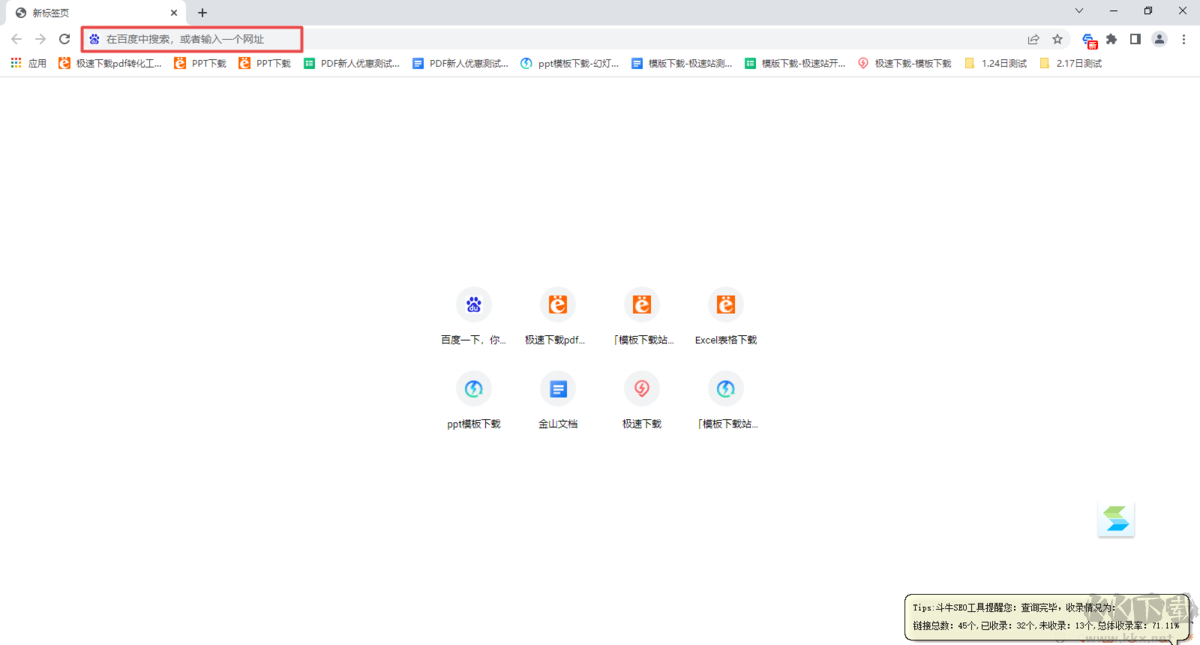Bookmark this tab with the star icon
The height and width of the screenshot is (645, 1200).
1057,39
